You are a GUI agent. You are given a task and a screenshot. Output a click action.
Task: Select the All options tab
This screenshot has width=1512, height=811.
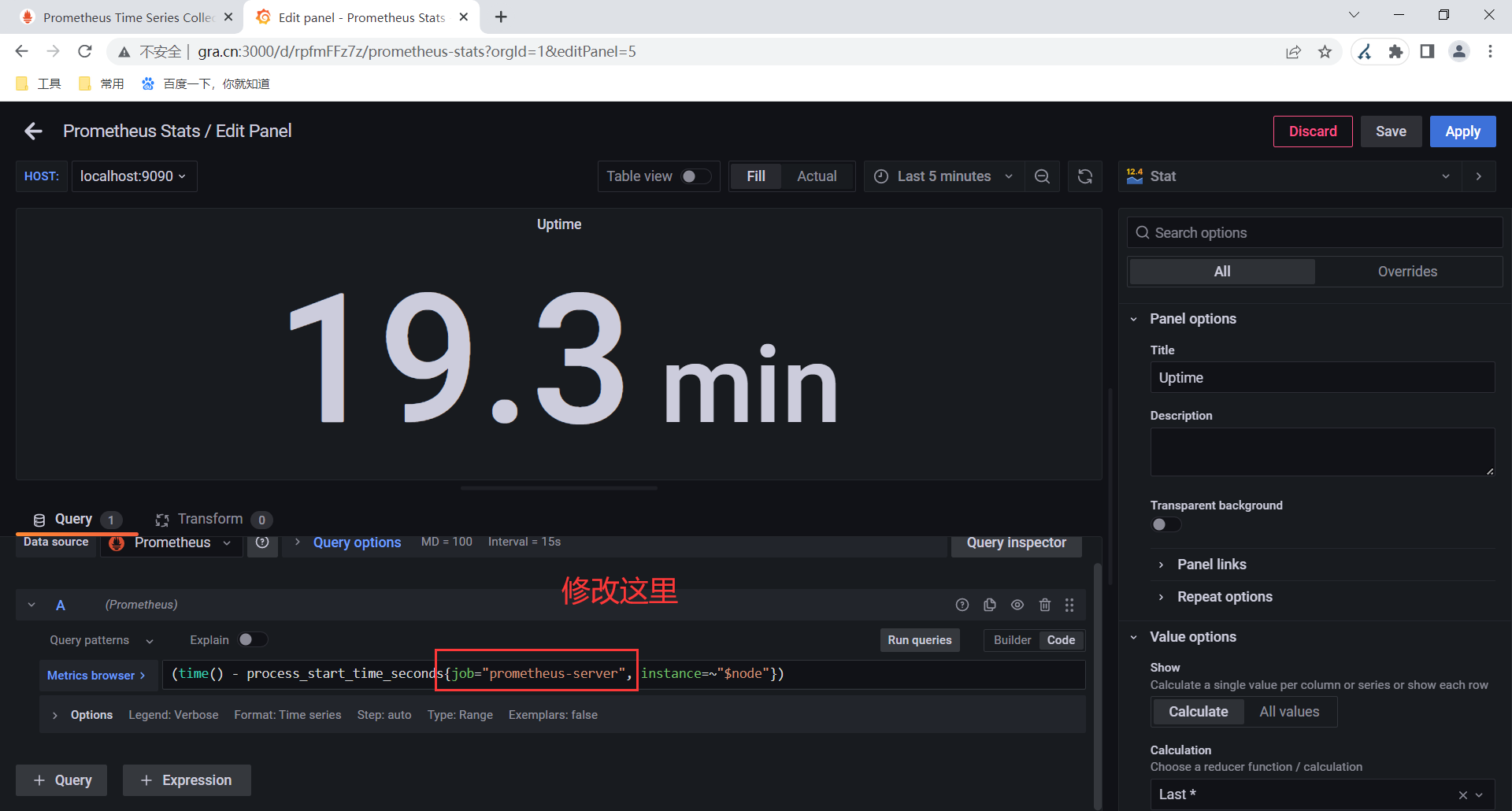pyautogui.click(x=1222, y=272)
